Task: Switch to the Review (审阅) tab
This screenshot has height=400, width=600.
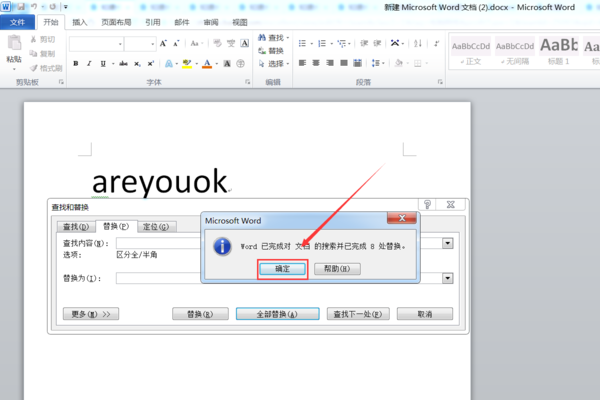Action: tap(211, 22)
